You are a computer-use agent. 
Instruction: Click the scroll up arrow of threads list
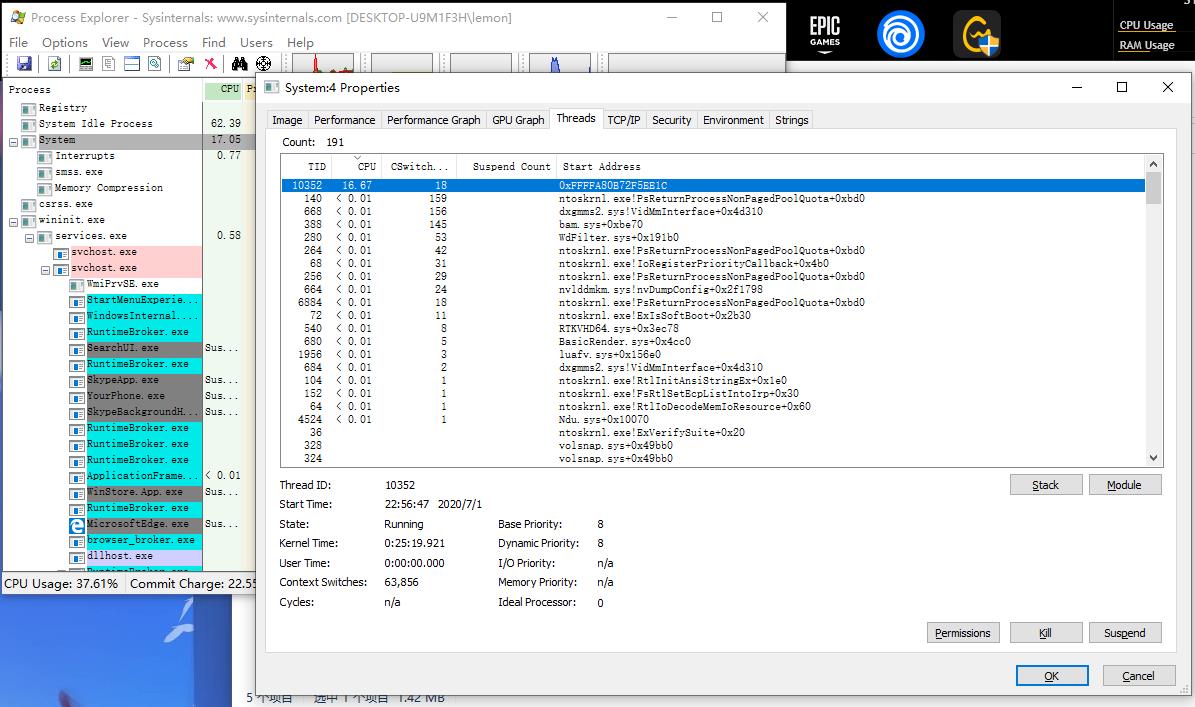[1153, 164]
